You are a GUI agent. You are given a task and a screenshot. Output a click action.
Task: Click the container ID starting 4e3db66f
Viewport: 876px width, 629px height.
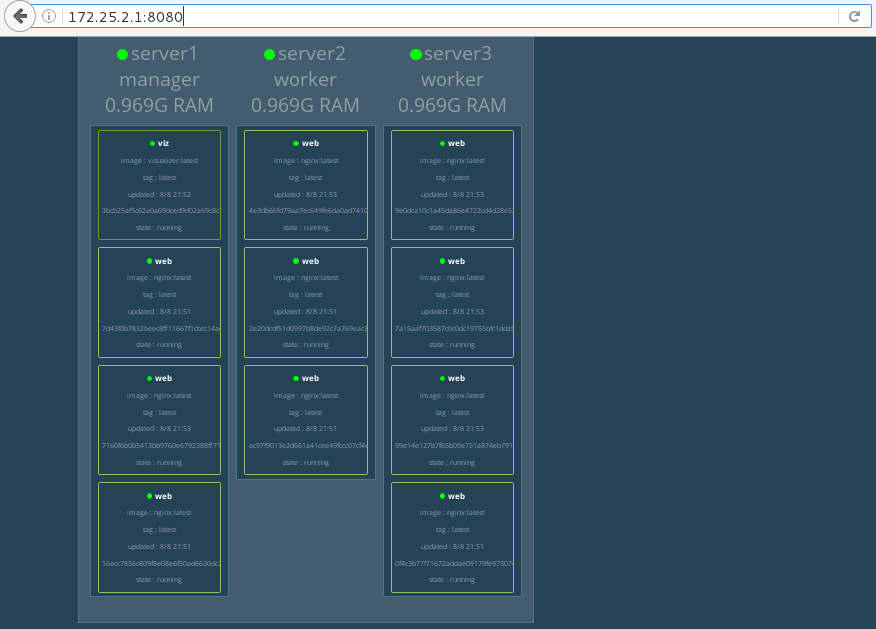tap(308, 211)
